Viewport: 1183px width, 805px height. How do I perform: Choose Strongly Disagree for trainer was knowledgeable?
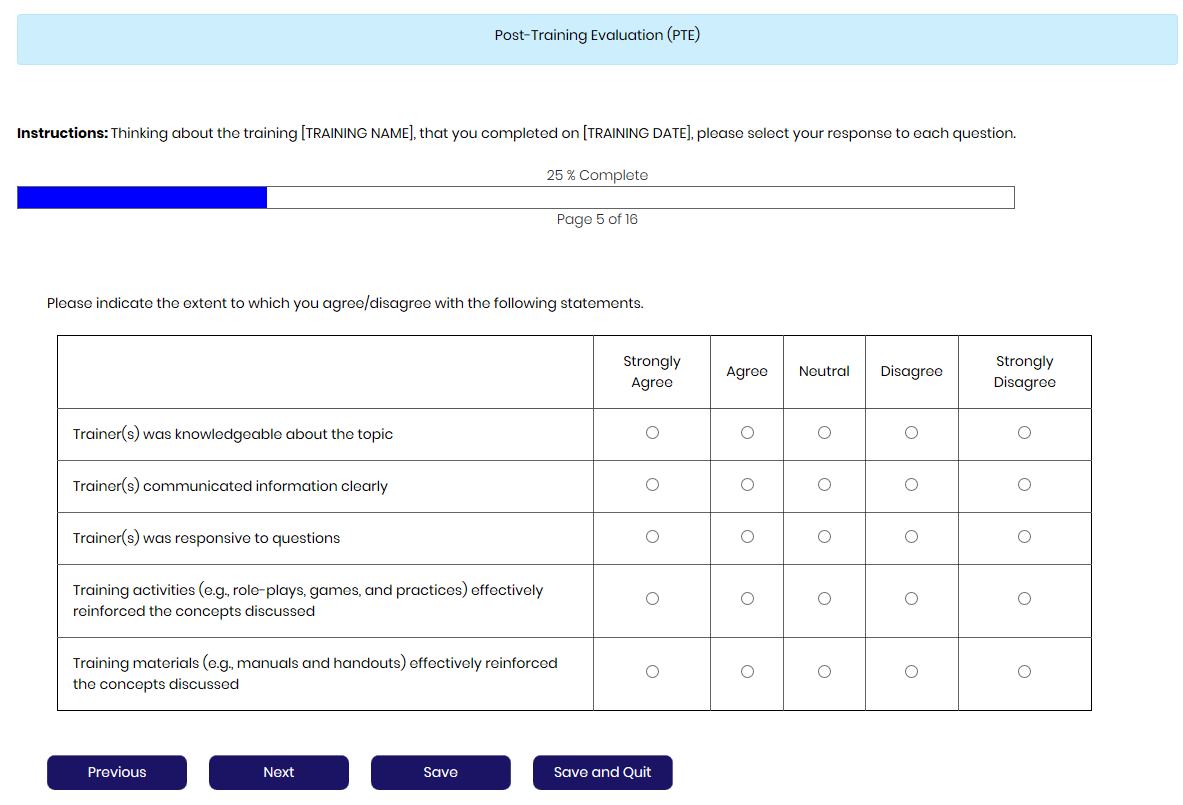pos(1024,433)
